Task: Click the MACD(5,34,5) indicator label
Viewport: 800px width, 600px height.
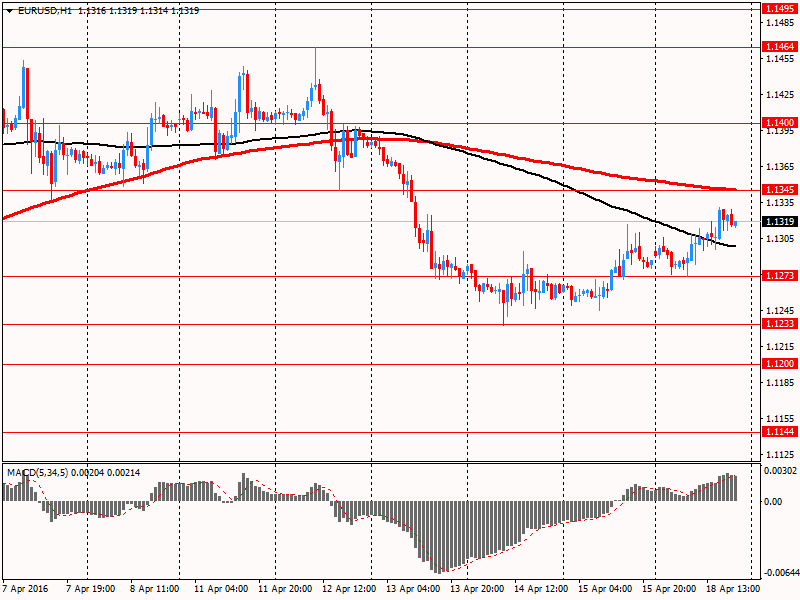Action: [x=37, y=473]
